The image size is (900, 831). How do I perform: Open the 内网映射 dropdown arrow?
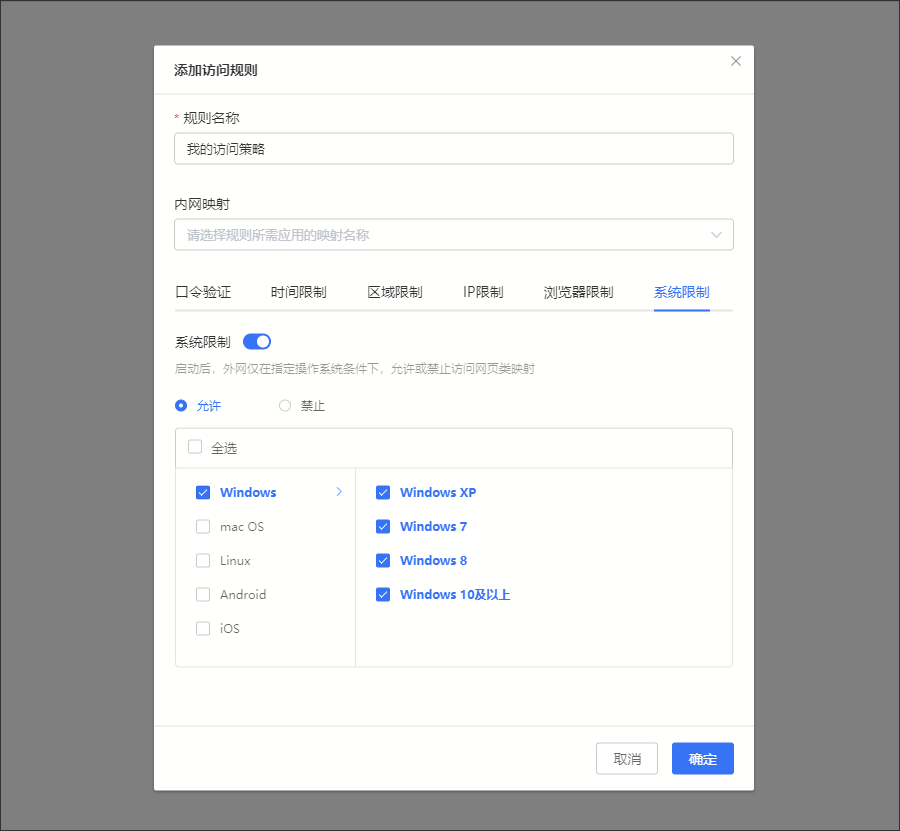click(x=716, y=235)
